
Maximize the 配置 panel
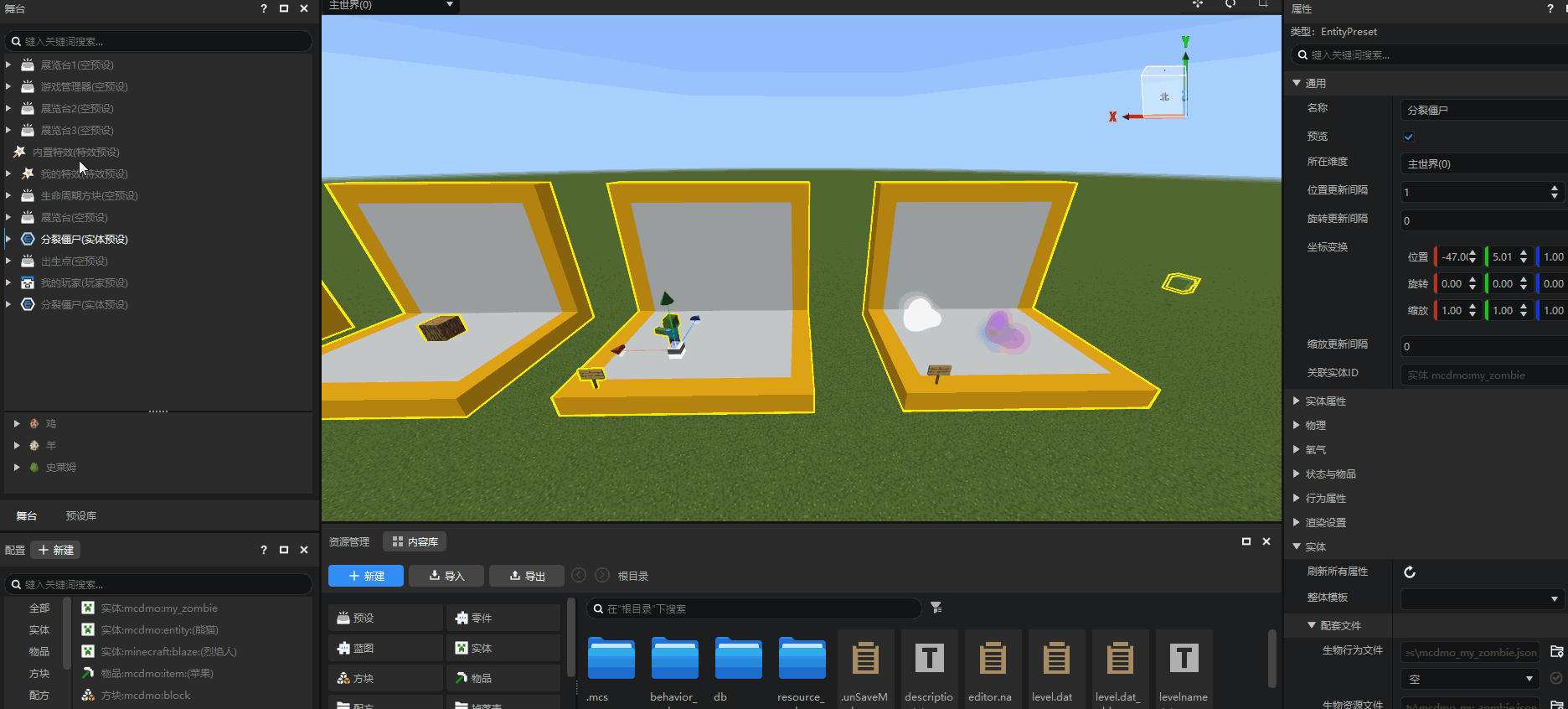(x=284, y=550)
